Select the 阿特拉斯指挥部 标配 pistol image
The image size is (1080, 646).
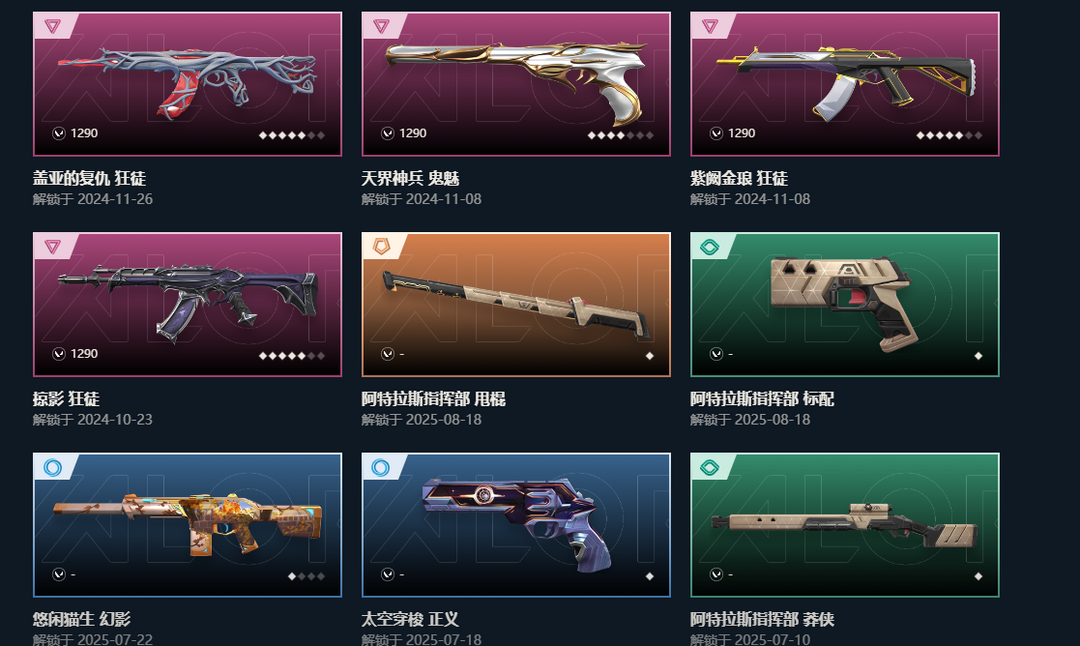tap(839, 303)
